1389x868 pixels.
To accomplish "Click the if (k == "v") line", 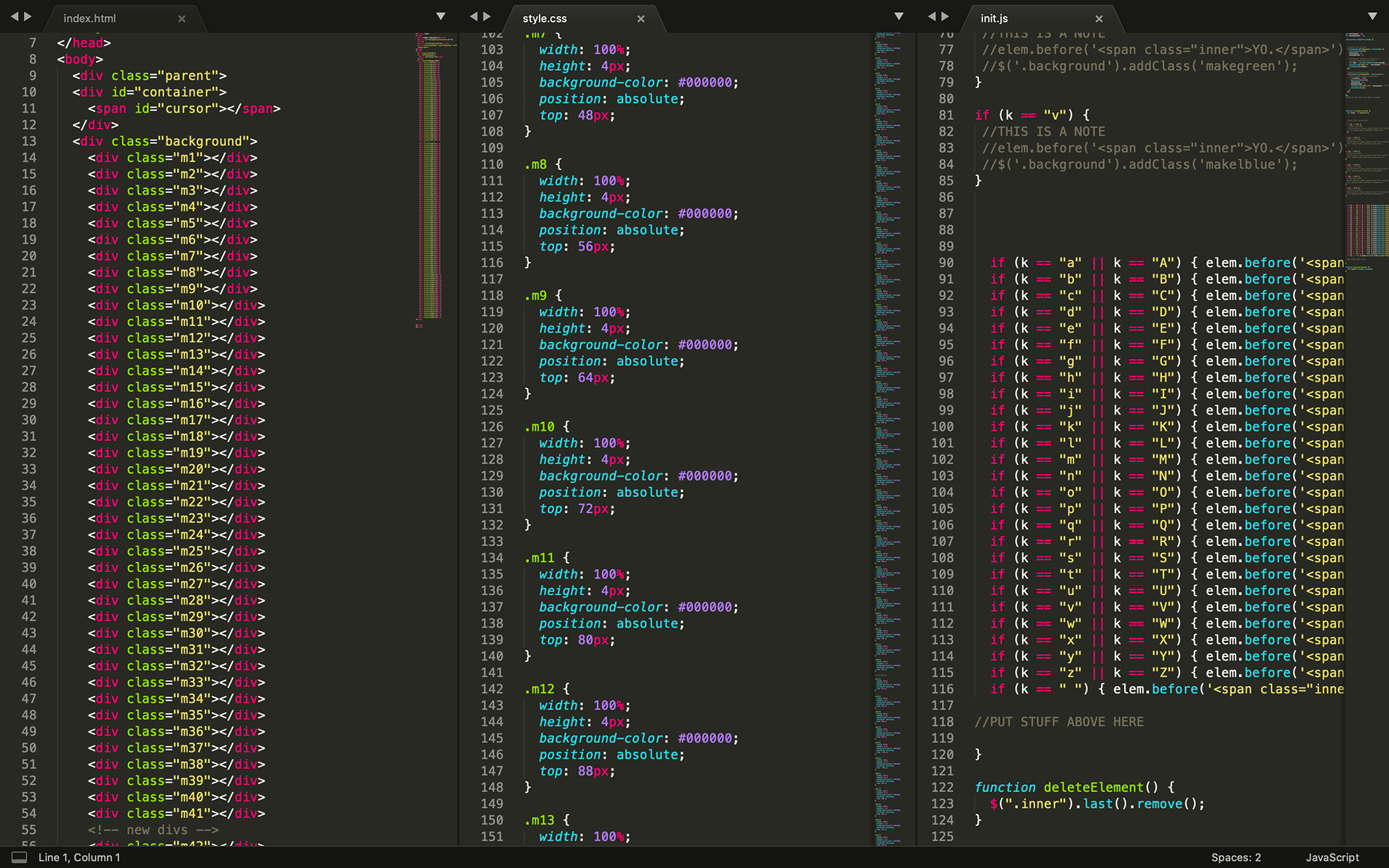I will coord(1032,115).
